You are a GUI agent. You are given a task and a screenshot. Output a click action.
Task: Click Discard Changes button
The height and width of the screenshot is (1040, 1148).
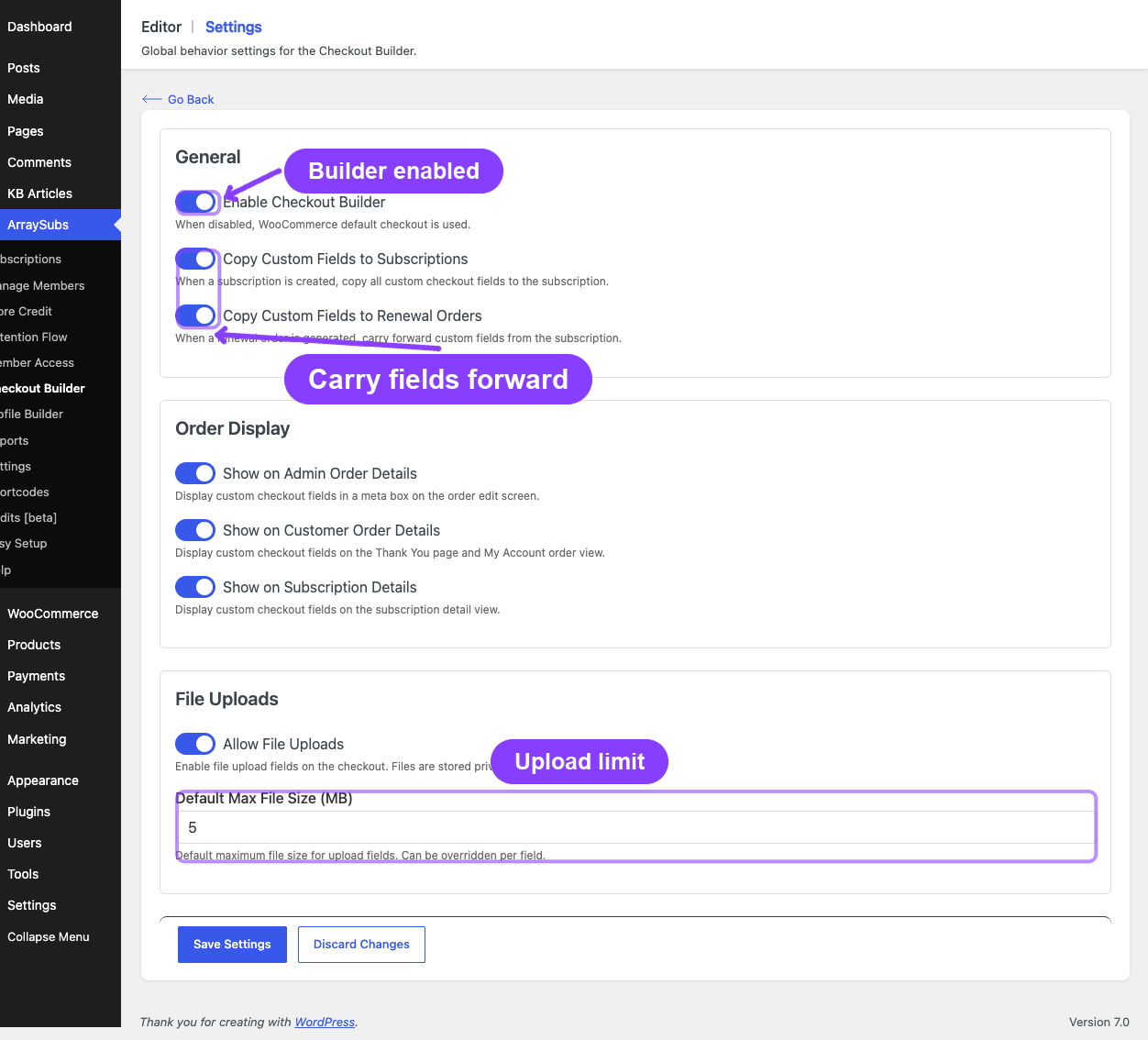tap(361, 945)
